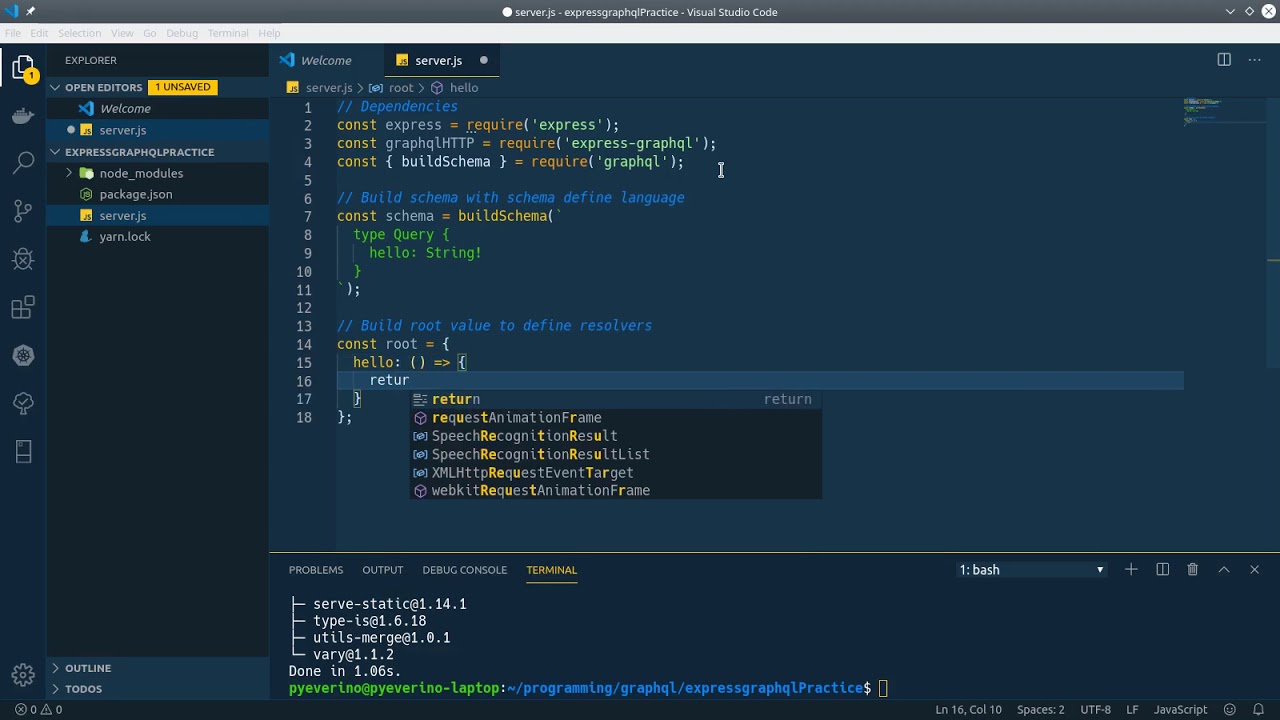The height and width of the screenshot is (720, 1280).
Task: Click the VS Code logo in title bar
Action: tap(10, 12)
